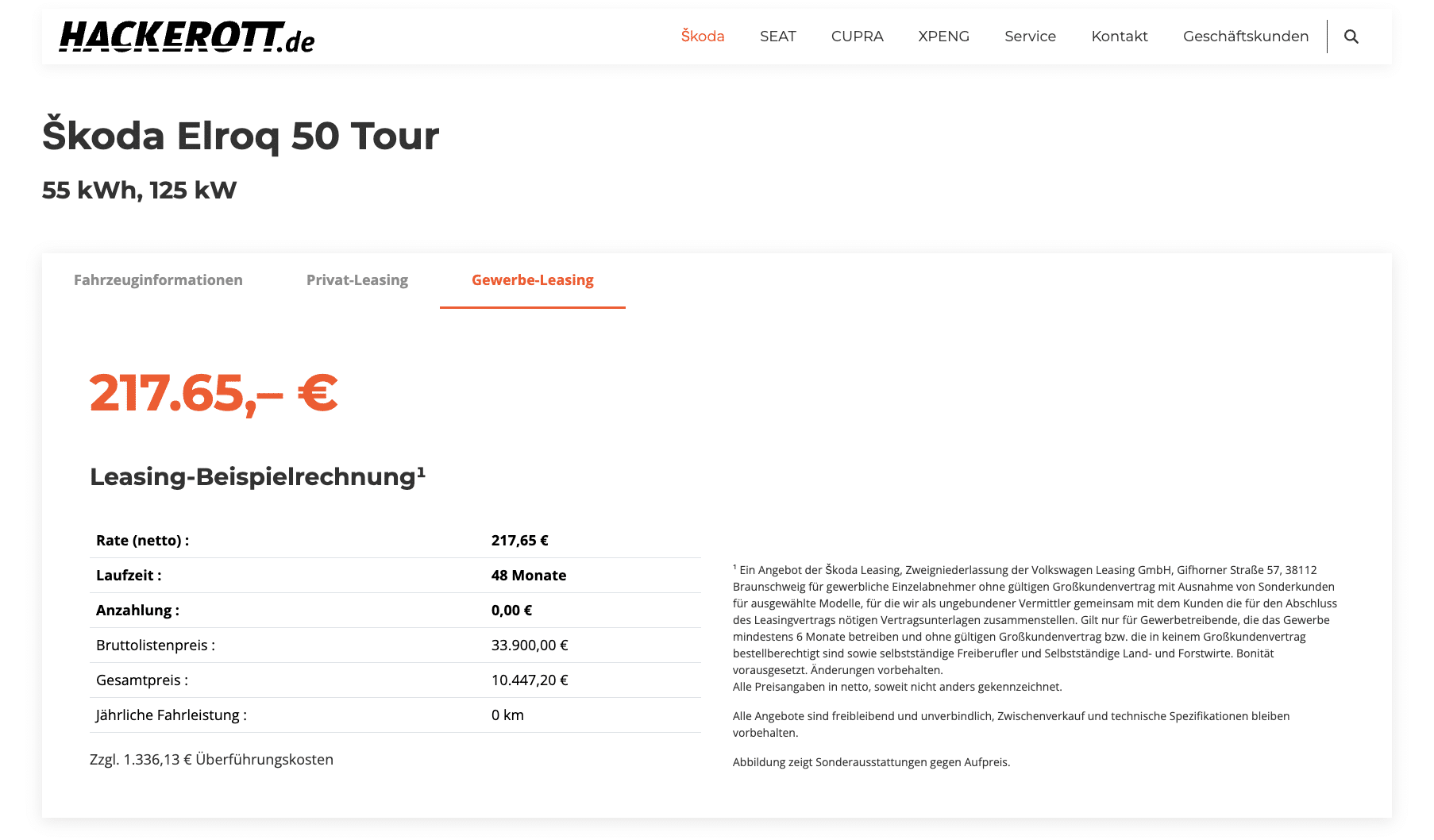Switch to the Fahrzeuginformationen tab

pyautogui.click(x=158, y=280)
